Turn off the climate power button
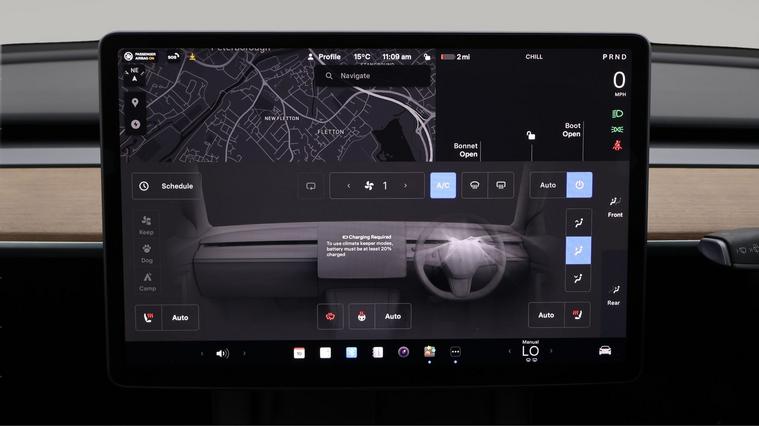This screenshot has height=426, width=759. coord(580,185)
